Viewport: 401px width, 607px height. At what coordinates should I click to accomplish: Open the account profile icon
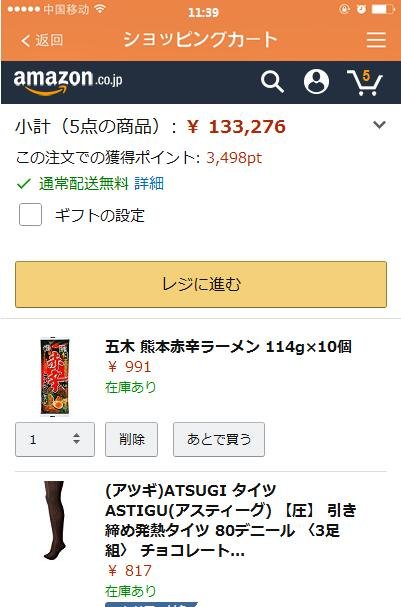(x=316, y=82)
